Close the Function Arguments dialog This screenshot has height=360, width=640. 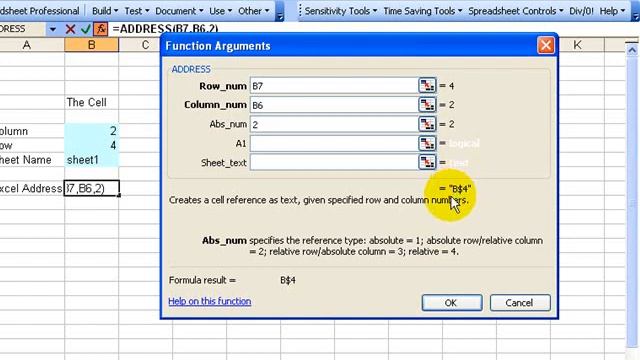546,45
